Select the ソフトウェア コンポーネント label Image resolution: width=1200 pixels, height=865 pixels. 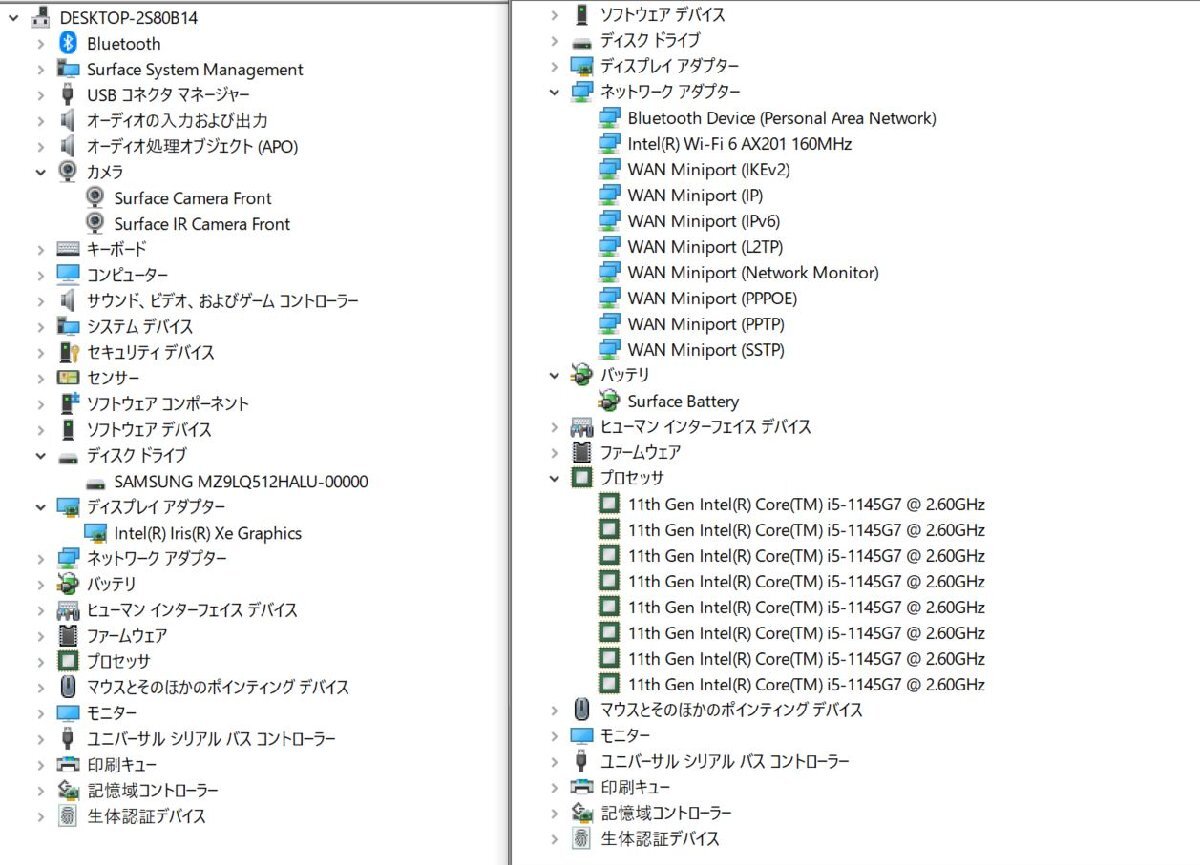[x=168, y=404]
